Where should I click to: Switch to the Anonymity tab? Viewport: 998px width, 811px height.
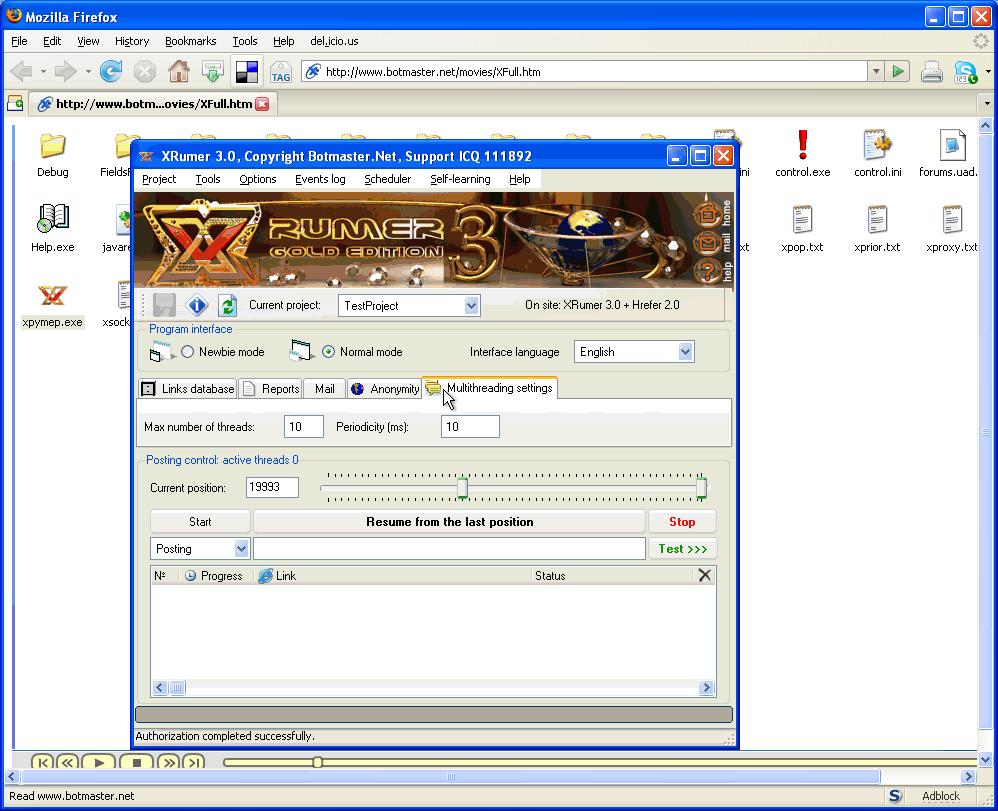tap(385, 389)
